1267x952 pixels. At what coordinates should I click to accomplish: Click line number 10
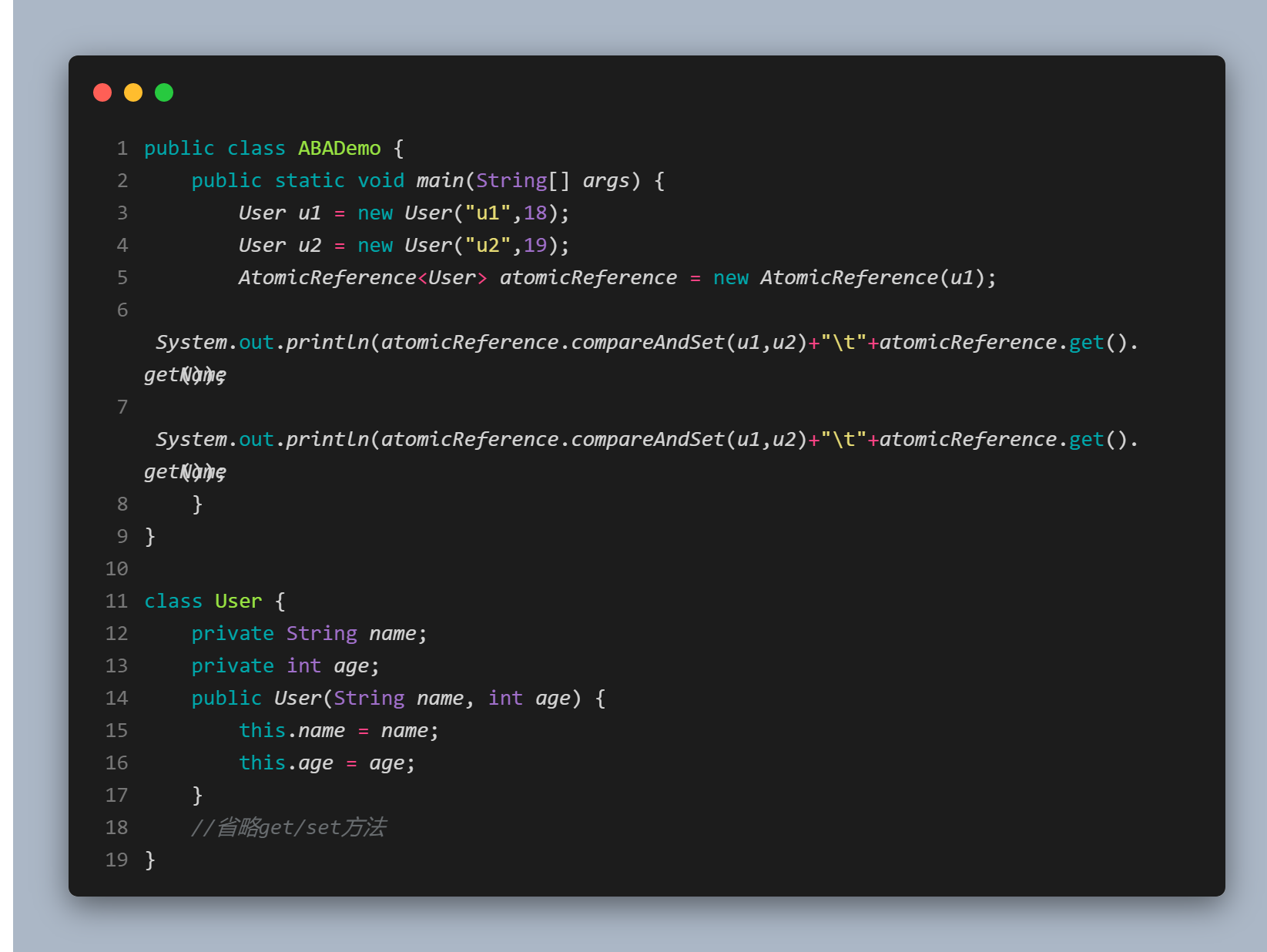pyautogui.click(x=117, y=568)
